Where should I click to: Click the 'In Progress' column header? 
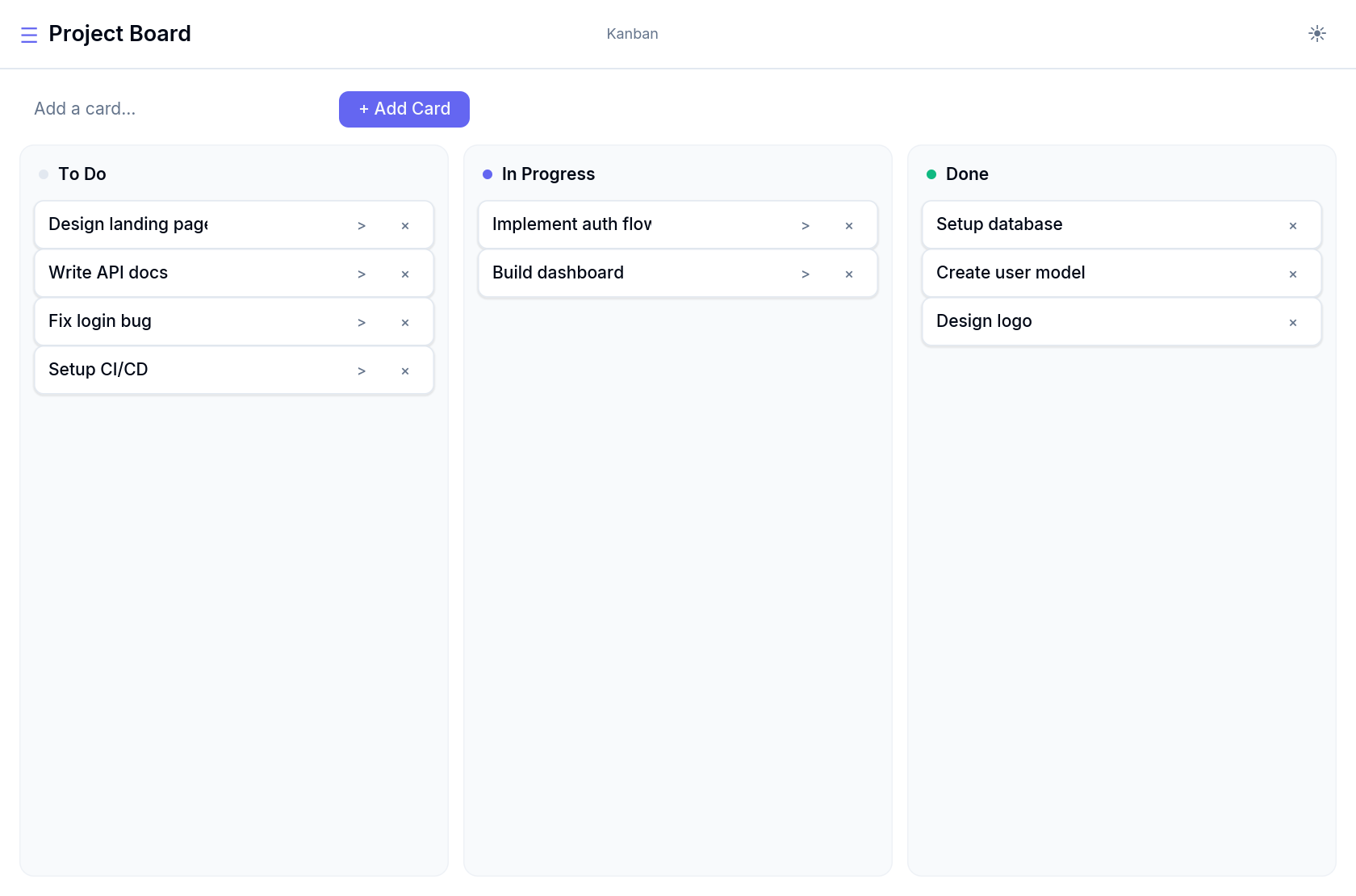(548, 174)
